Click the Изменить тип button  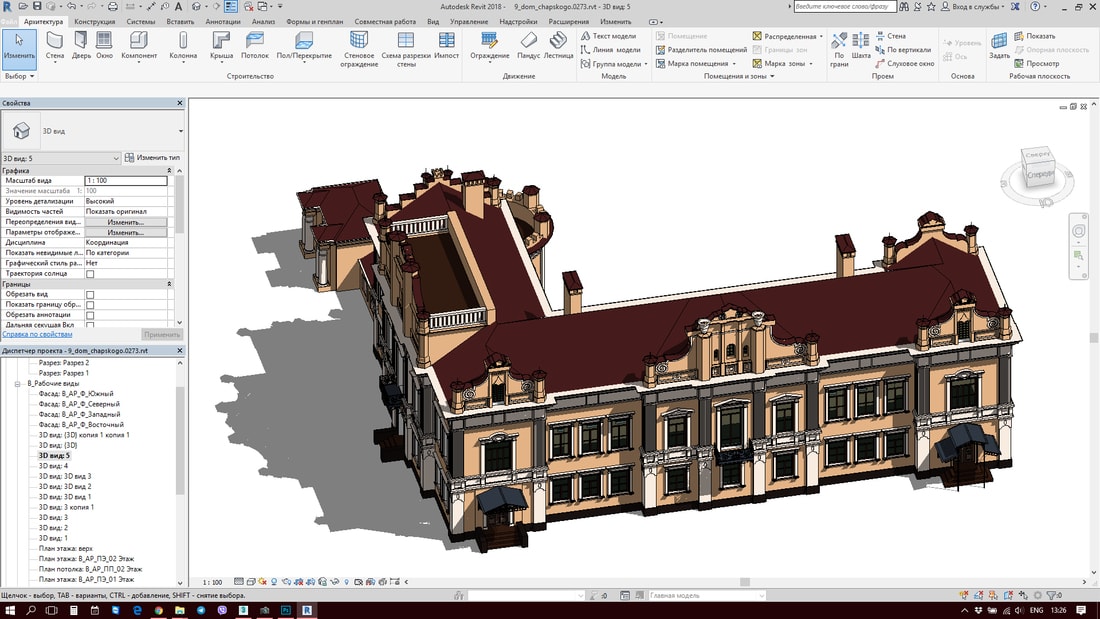click(152, 158)
